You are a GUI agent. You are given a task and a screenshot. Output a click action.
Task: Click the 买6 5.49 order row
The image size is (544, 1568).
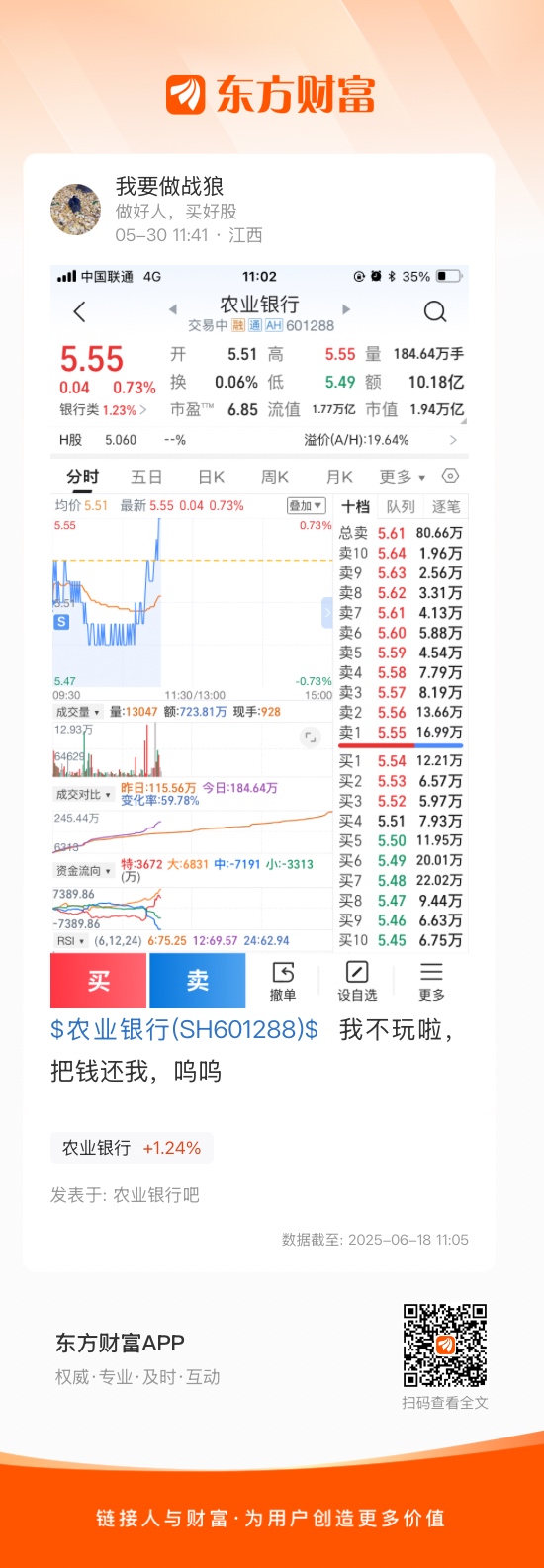coord(401,861)
